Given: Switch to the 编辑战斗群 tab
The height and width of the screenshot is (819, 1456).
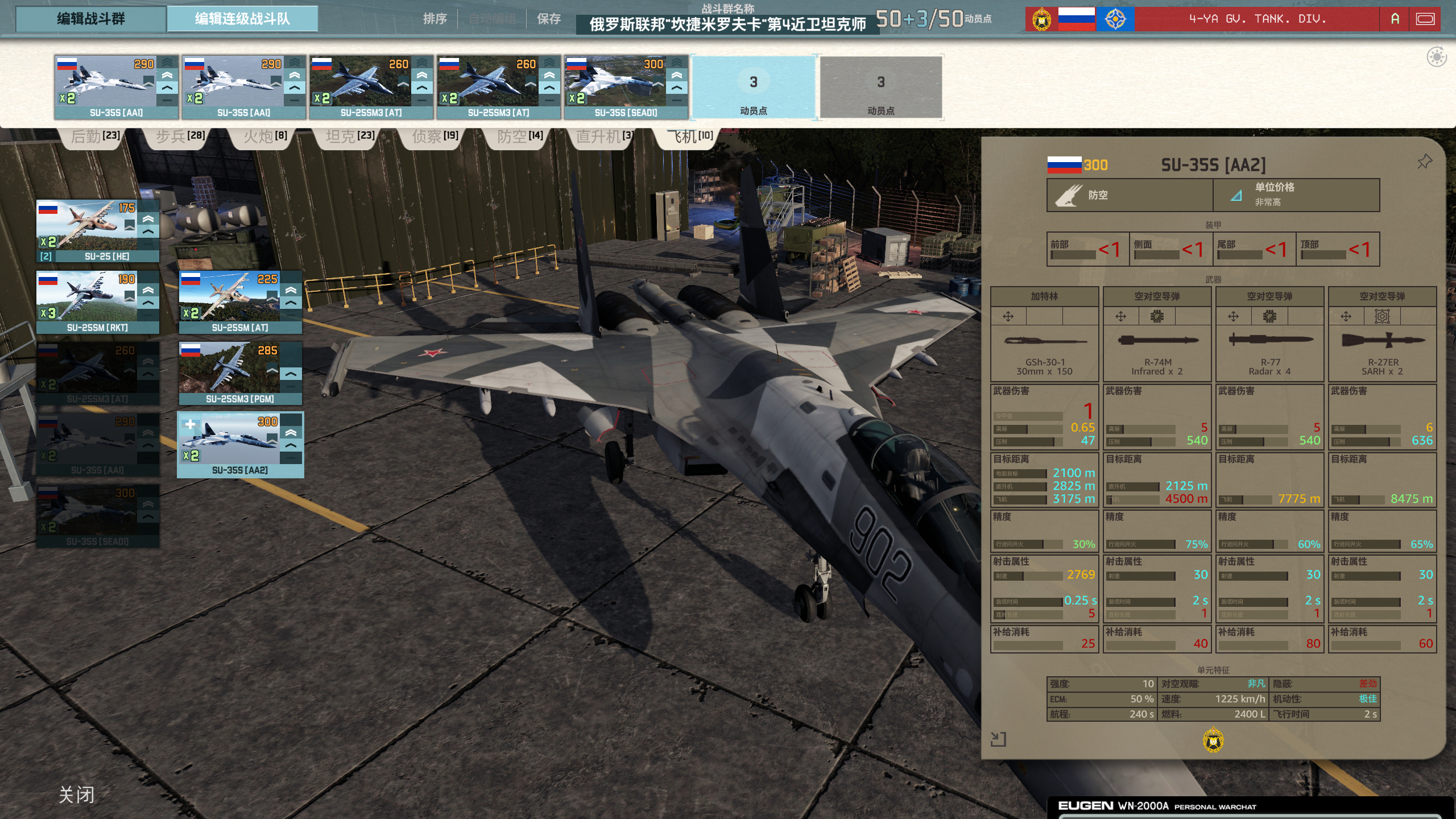Looking at the screenshot, I should [x=91, y=19].
